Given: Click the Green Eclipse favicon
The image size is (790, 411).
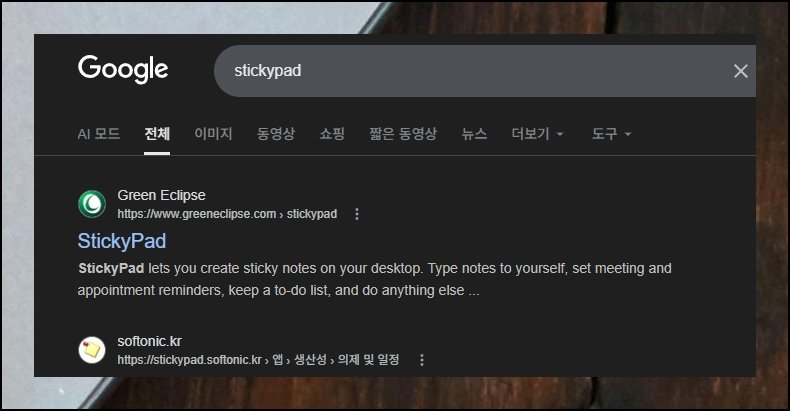Looking at the screenshot, I should 92,204.
